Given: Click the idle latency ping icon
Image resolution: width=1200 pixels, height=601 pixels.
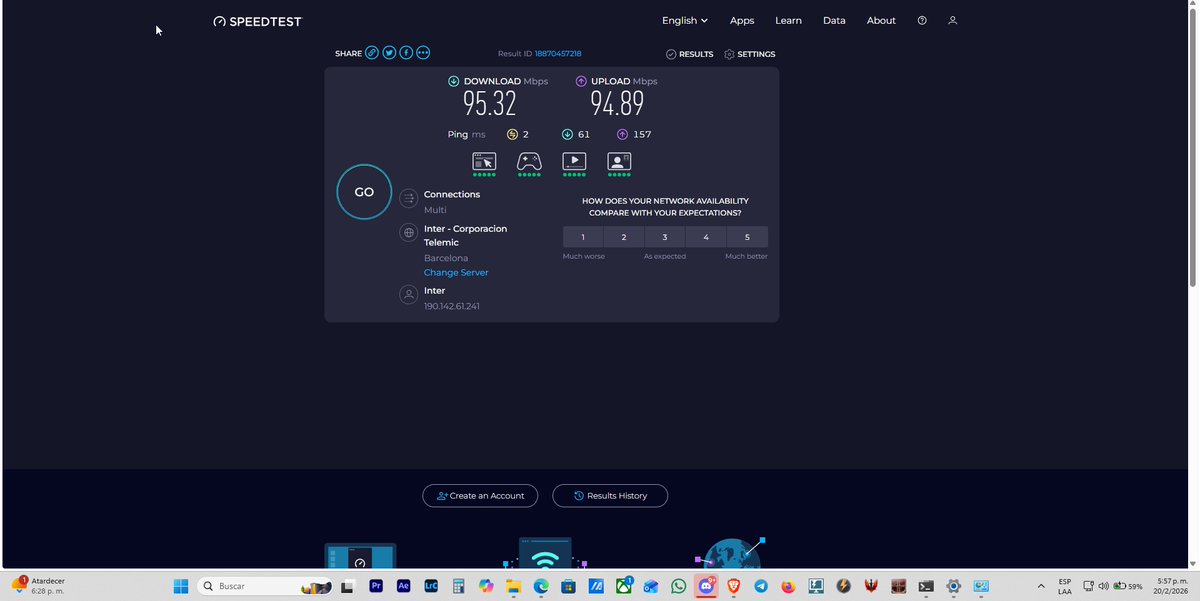Looking at the screenshot, I should (512, 134).
